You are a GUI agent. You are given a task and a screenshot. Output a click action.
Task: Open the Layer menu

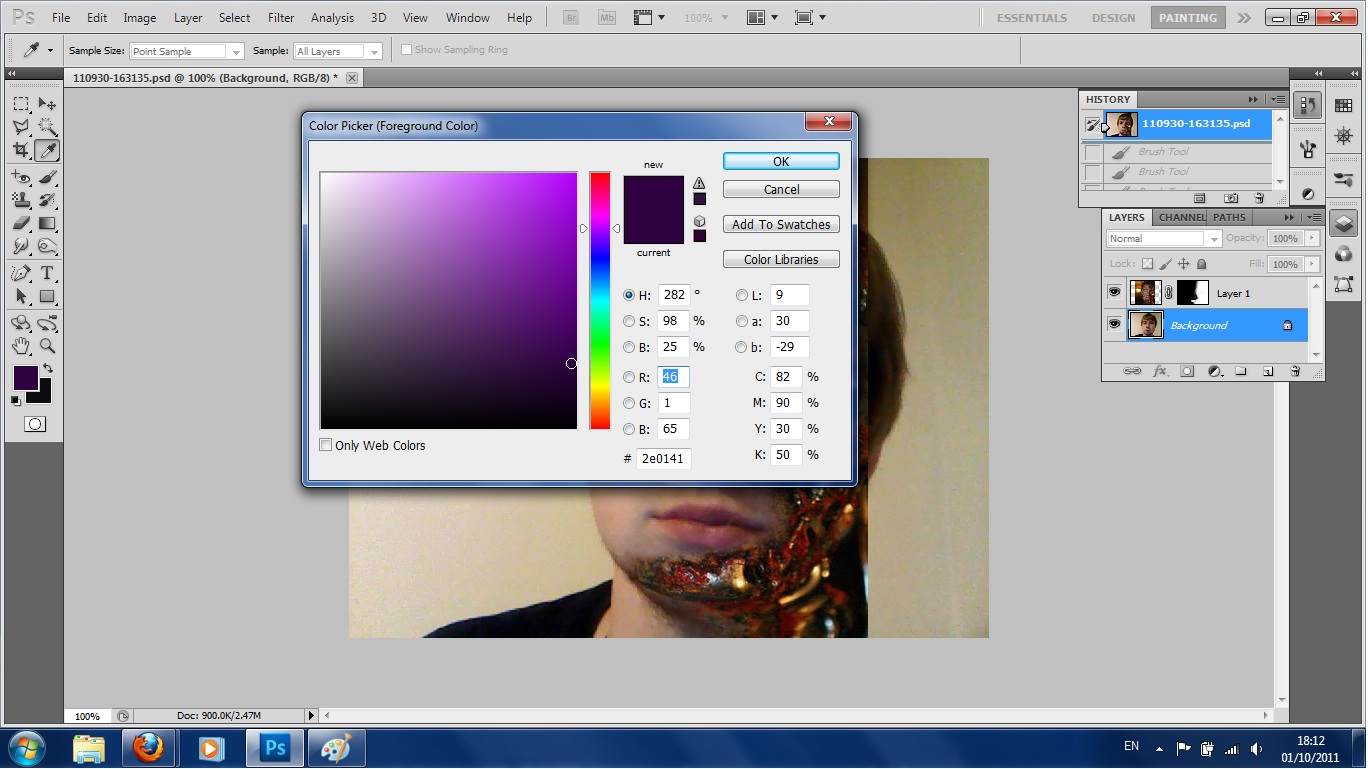[x=188, y=18]
